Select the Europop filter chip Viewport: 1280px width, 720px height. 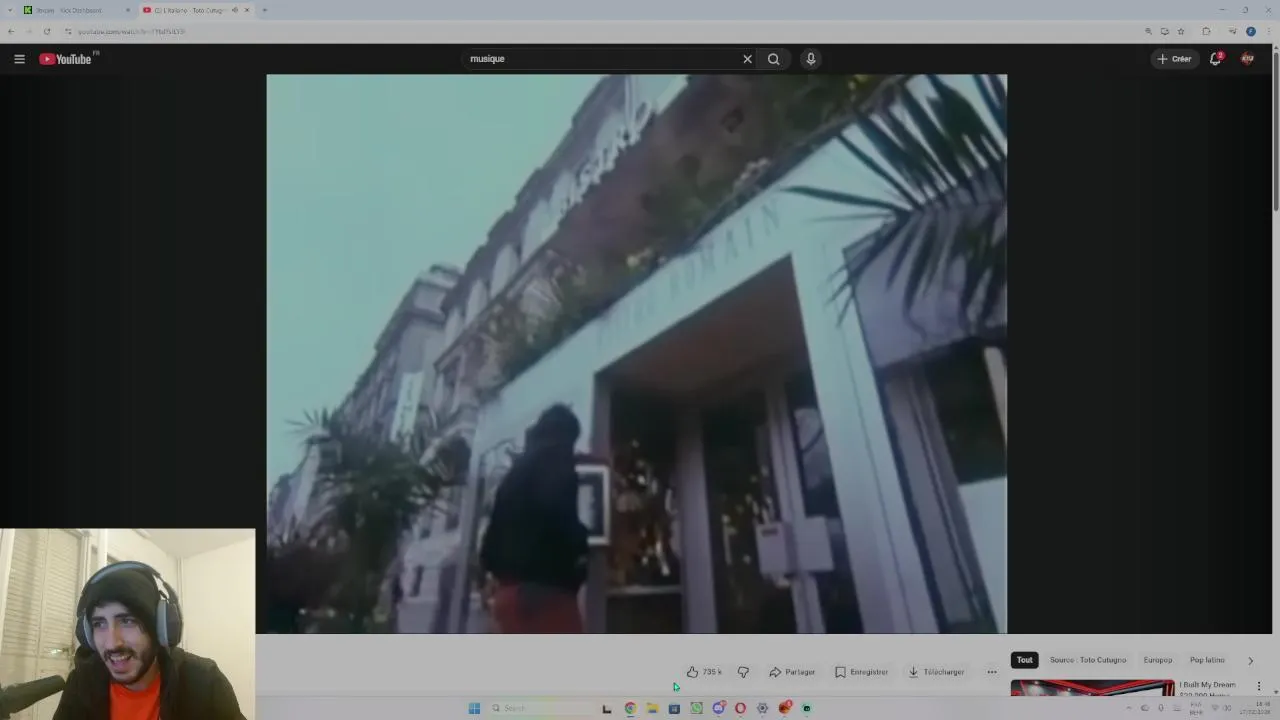(x=1158, y=660)
